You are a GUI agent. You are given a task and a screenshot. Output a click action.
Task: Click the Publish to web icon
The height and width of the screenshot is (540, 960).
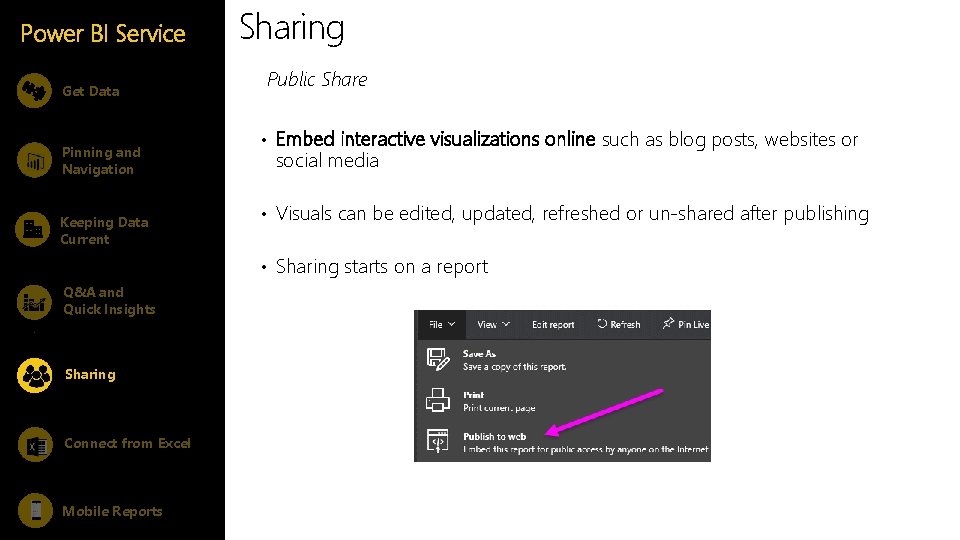[x=438, y=441]
